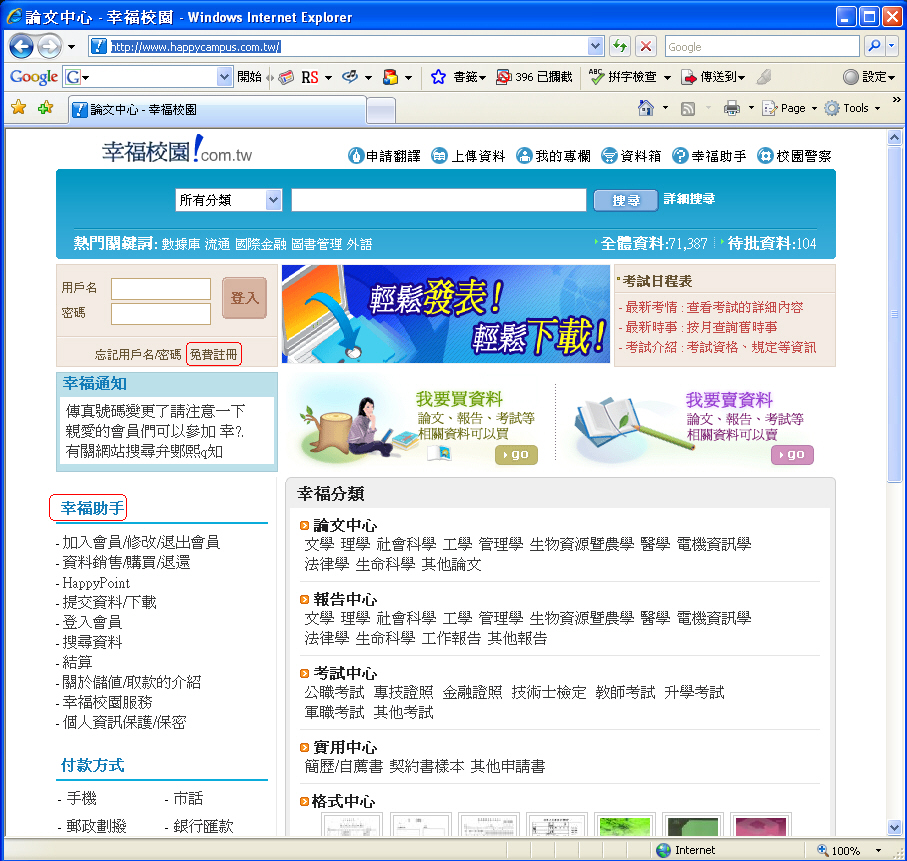Select the 論文中心 - 幸福校園 browser tab
907x861 pixels.
[x=218, y=109]
